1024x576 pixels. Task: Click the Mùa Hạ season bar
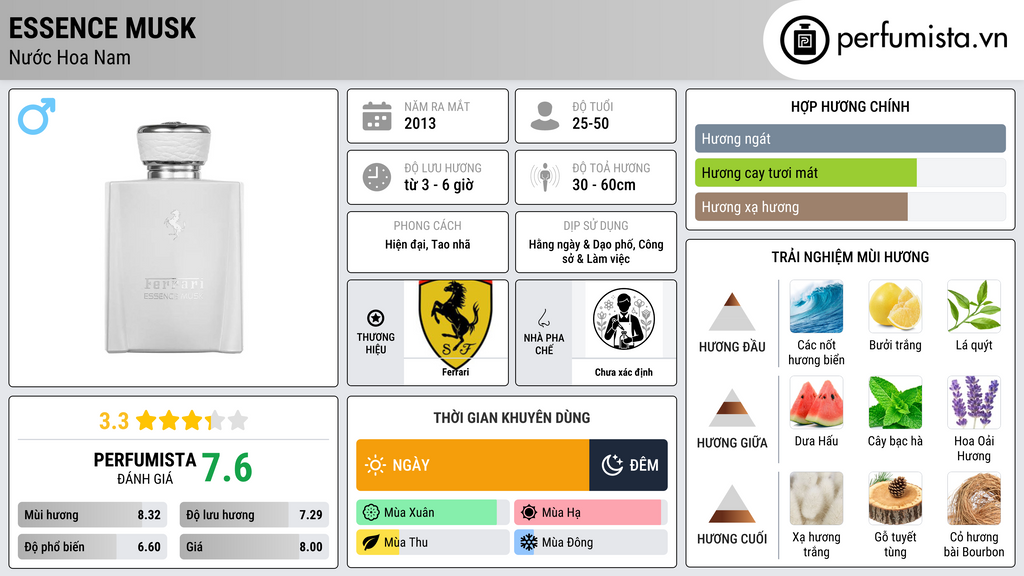[590, 513]
